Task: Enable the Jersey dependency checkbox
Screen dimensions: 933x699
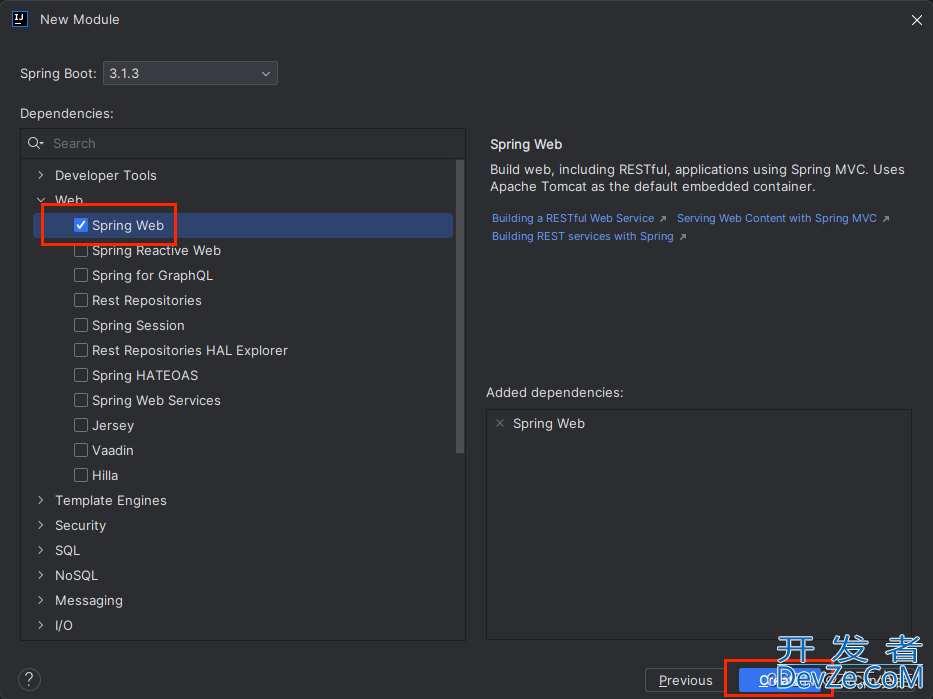Action: [x=81, y=425]
